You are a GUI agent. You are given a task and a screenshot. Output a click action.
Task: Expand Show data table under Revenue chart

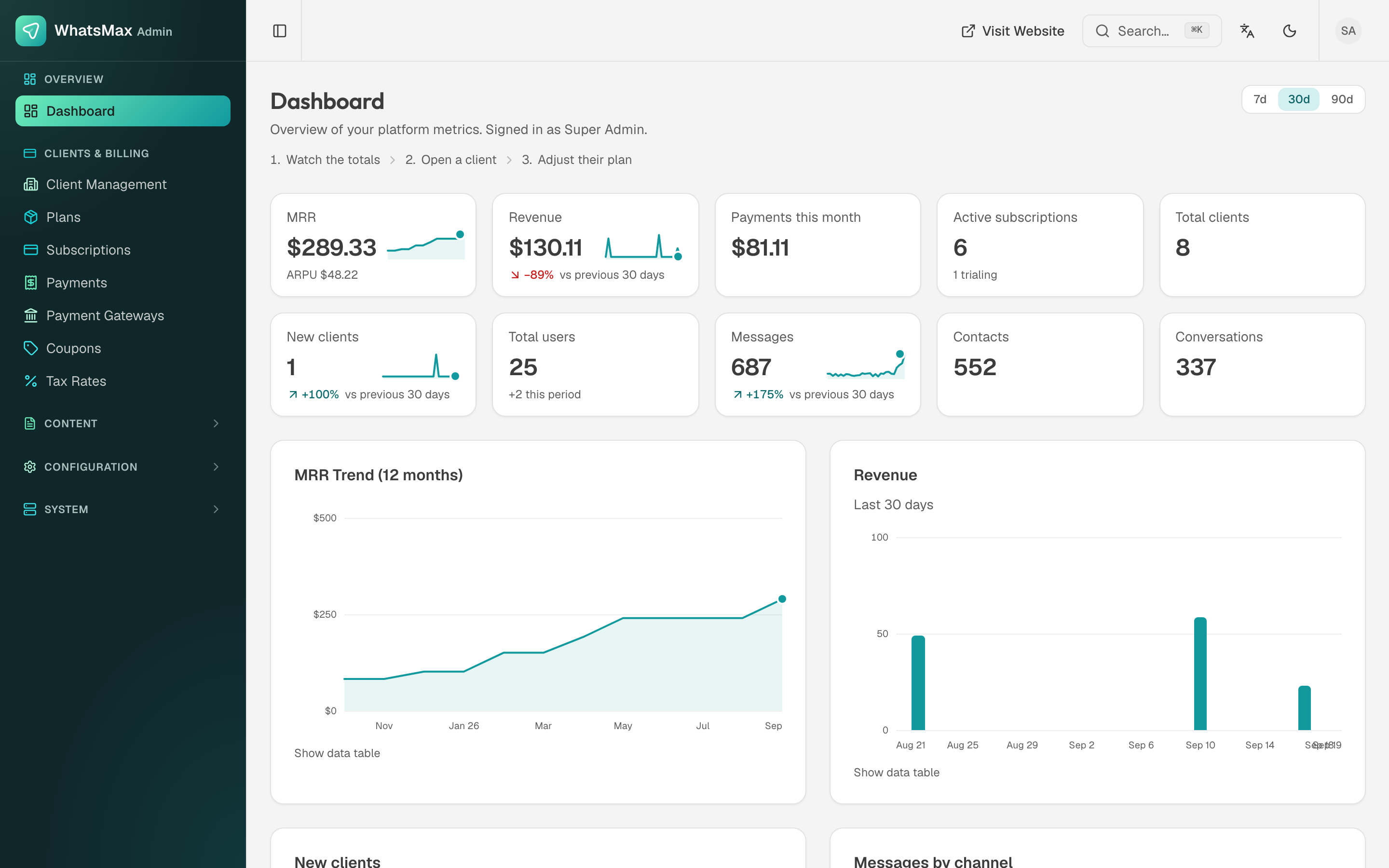[x=896, y=772]
